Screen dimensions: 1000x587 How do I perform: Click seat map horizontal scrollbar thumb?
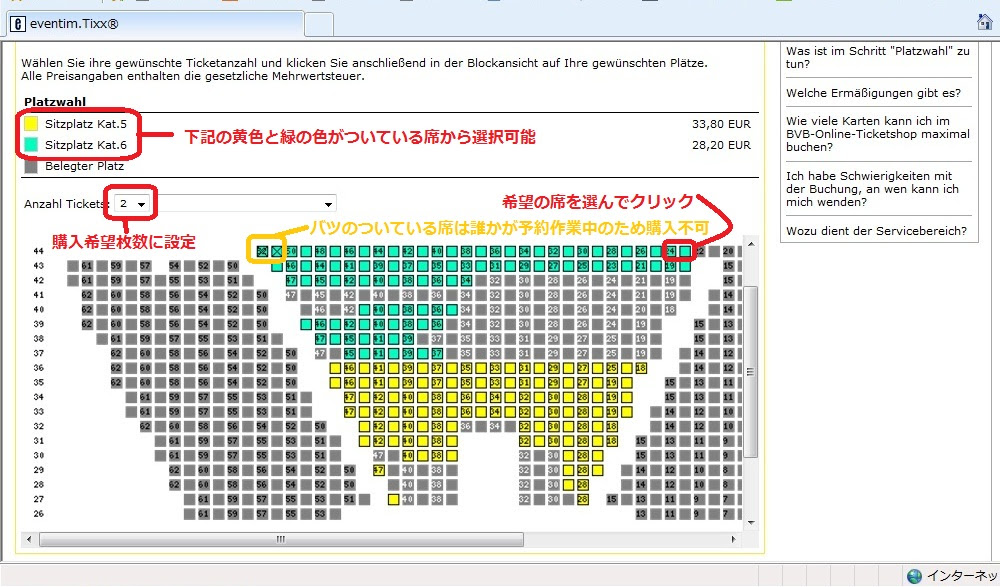coord(281,539)
